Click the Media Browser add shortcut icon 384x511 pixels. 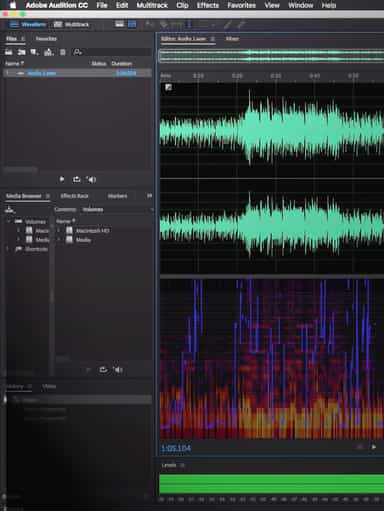10,210
